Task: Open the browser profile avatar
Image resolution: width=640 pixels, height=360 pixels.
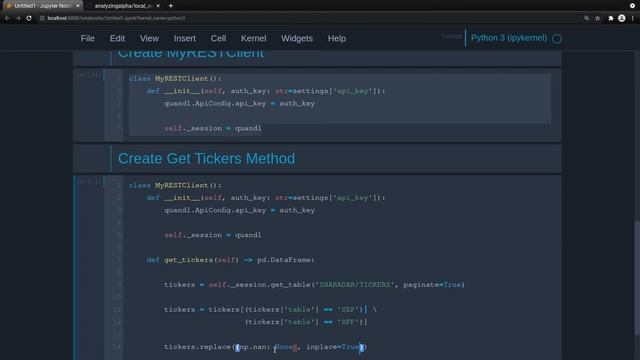Action: point(622,18)
